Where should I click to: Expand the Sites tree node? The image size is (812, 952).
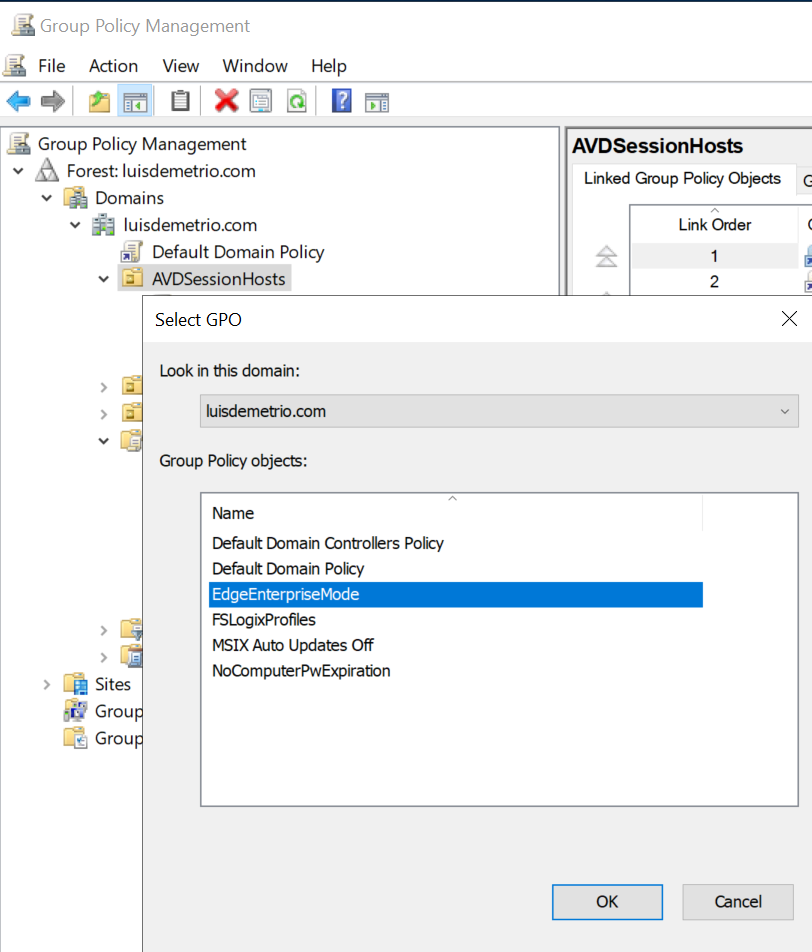pyautogui.click(x=47, y=685)
